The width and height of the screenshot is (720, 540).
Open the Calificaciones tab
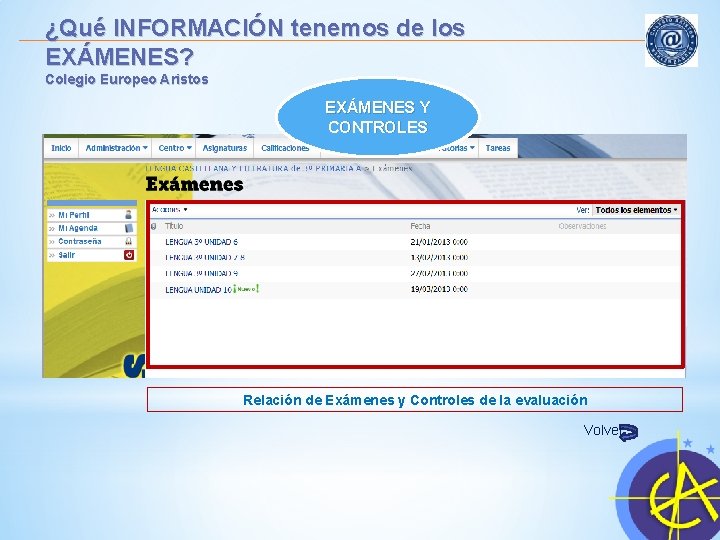tap(285, 148)
